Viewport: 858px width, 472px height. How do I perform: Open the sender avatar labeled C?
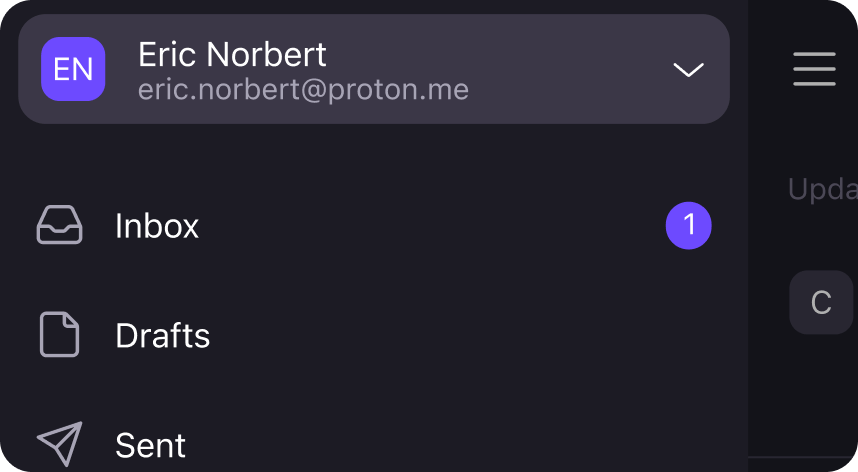[821, 302]
